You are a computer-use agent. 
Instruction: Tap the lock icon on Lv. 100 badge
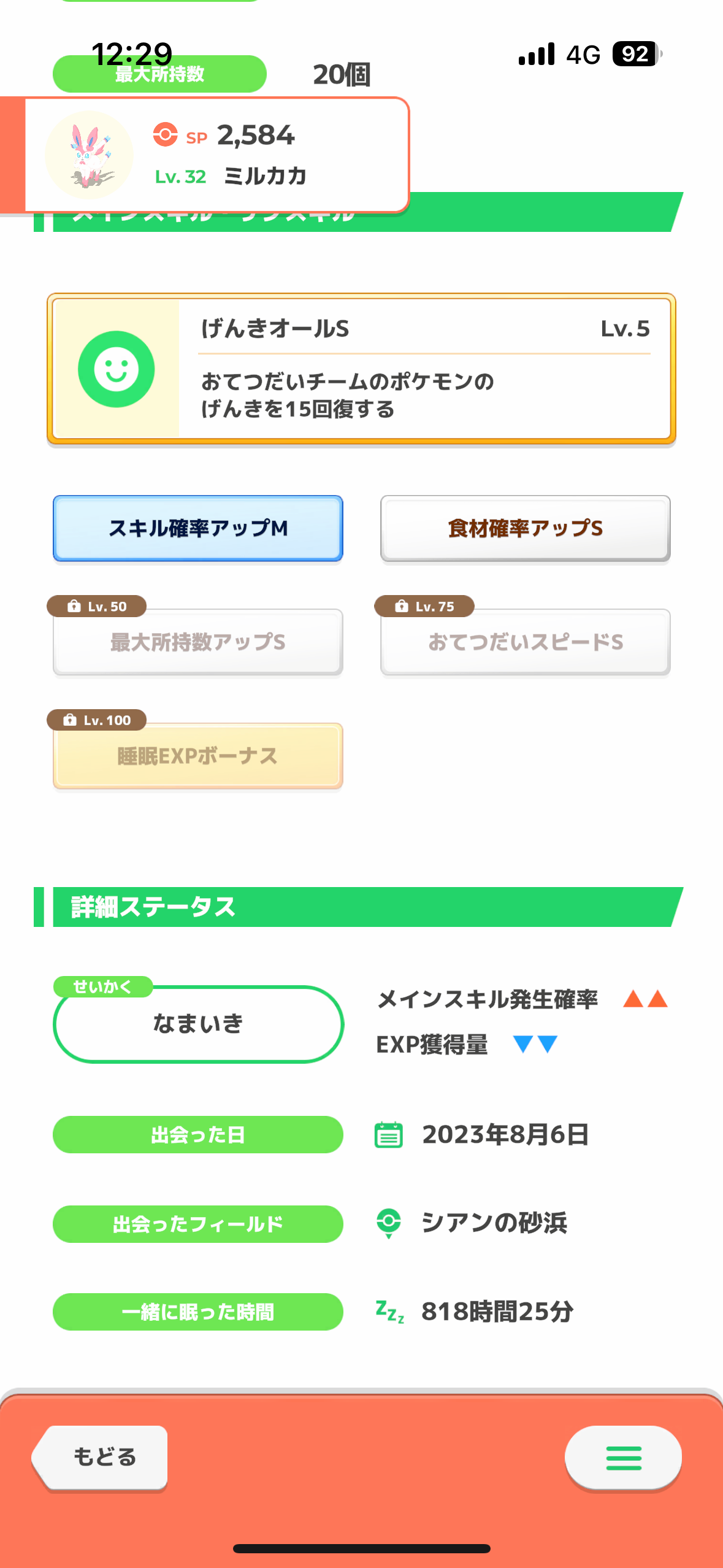point(70,720)
